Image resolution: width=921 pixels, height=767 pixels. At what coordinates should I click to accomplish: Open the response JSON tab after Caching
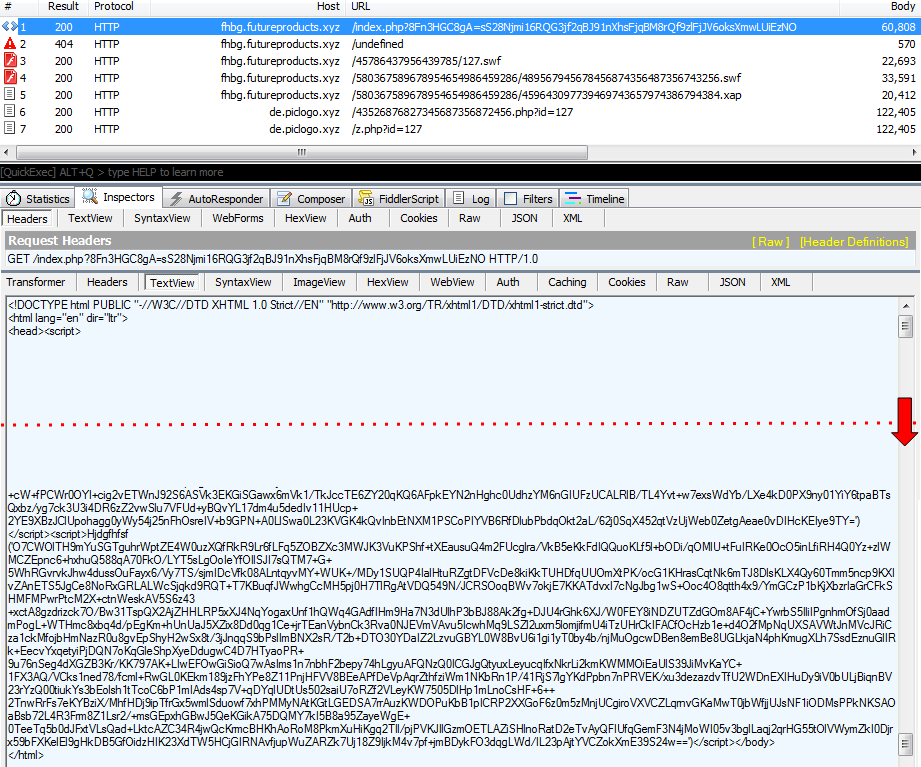coord(732,282)
